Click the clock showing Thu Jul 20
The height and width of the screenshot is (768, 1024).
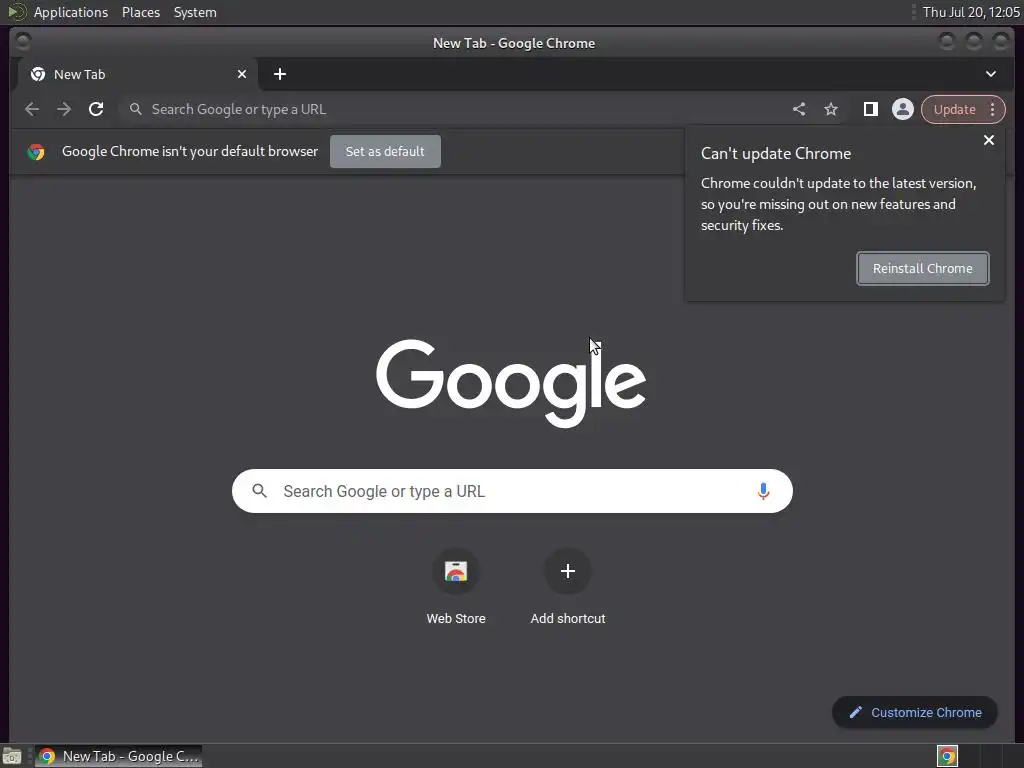click(970, 12)
